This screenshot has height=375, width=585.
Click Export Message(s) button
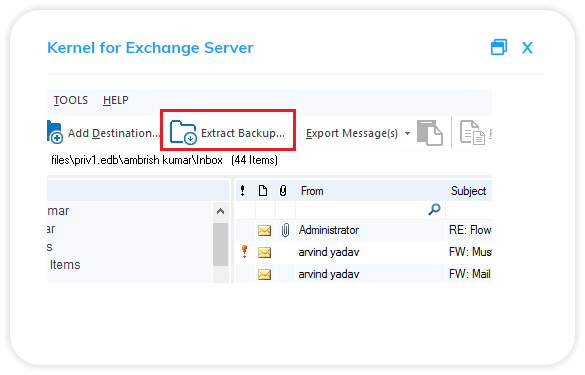click(x=352, y=133)
